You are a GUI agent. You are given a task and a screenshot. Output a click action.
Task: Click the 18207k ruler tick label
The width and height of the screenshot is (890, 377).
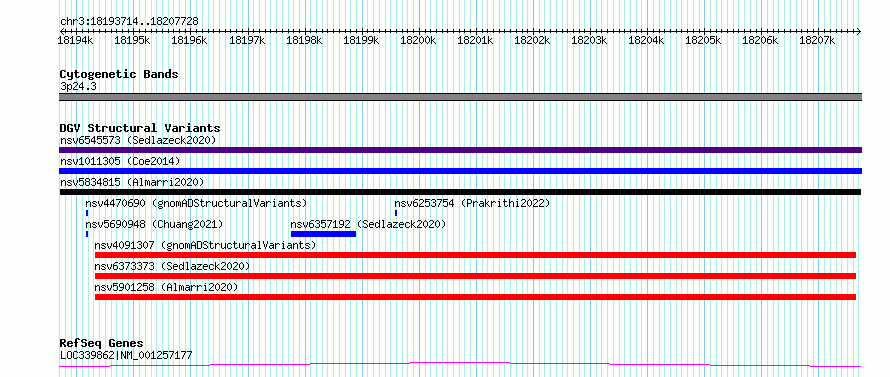point(817,40)
